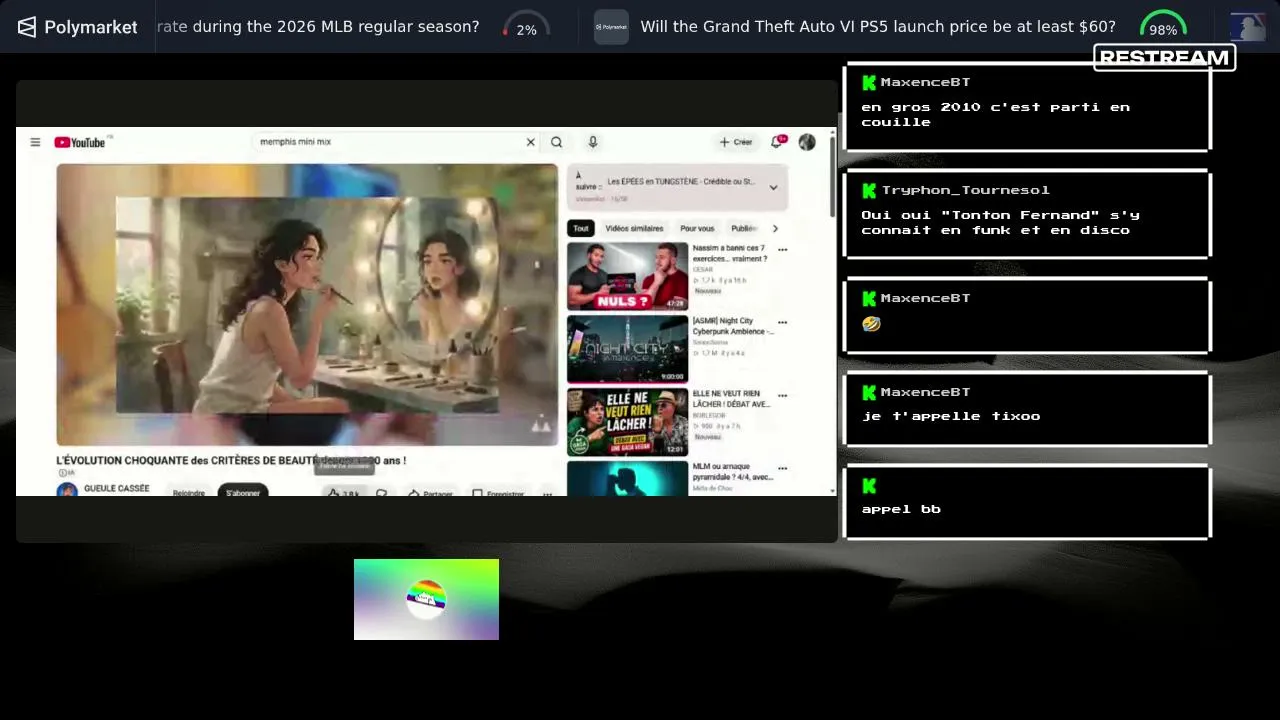The image size is (1280, 720).
Task: Open the 'ELLE NE VEUT RIEN LÂCHER' thumbnail
Action: (627, 422)
